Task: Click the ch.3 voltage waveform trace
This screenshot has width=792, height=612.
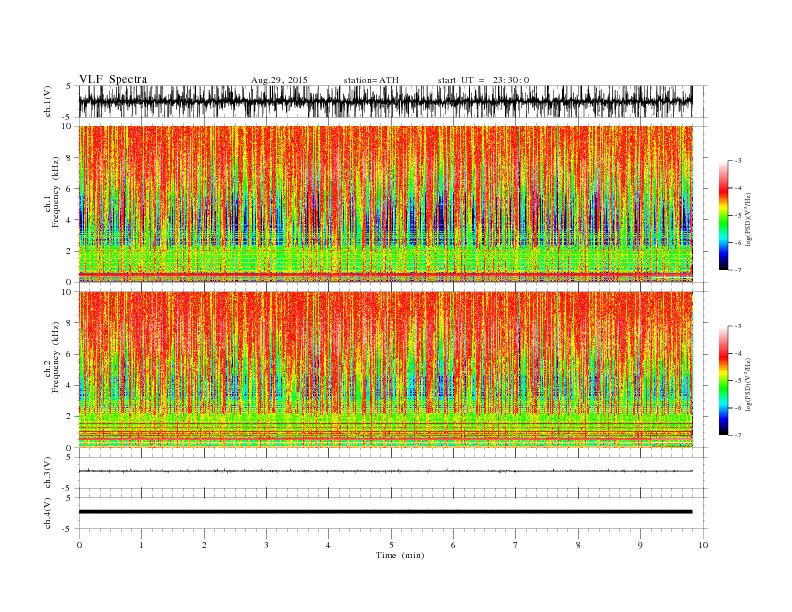Action: pos(385,471)
